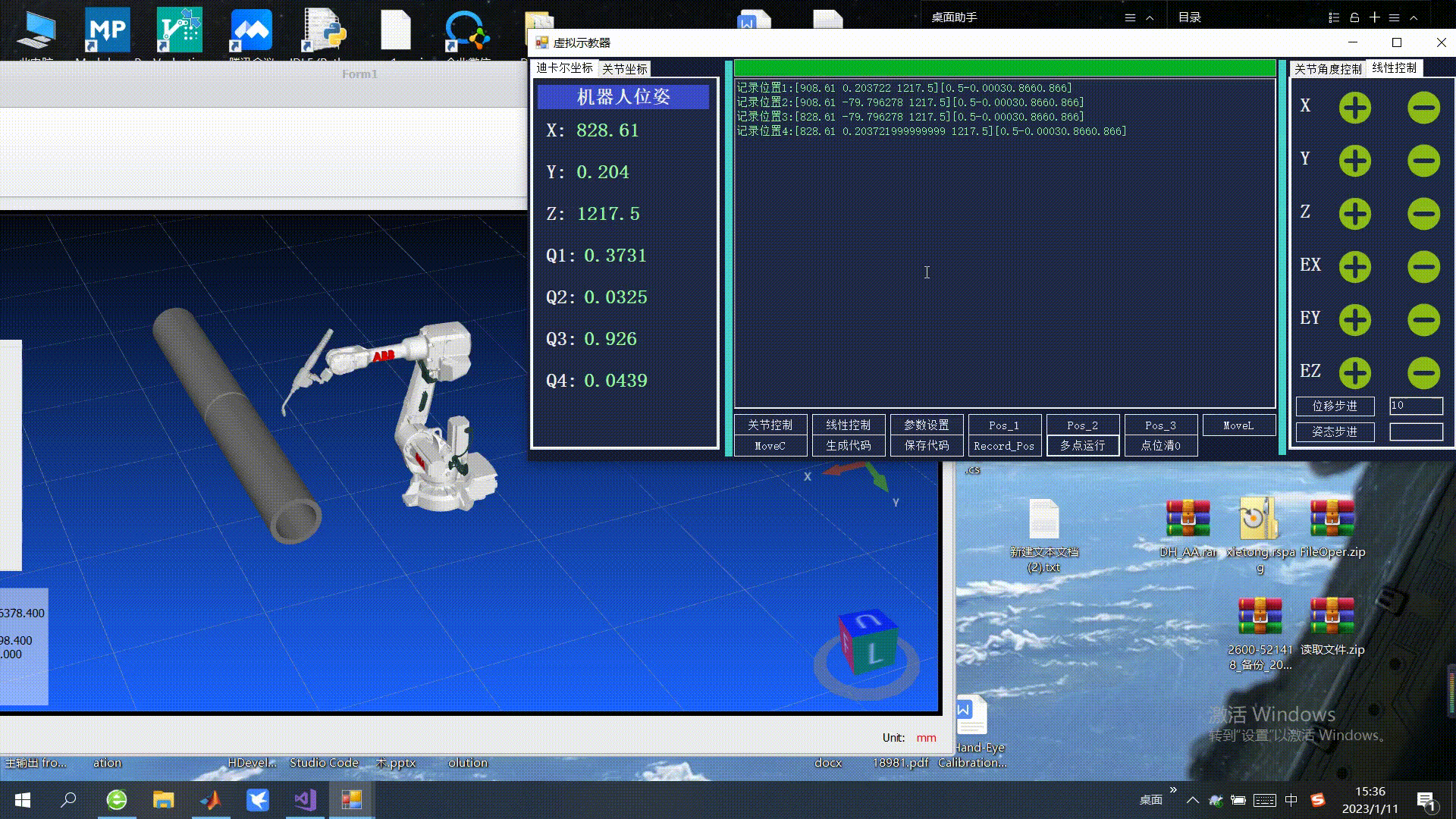Click the green progress bar
Image resolution: width=1456 pixels, height=819 pixels.
(x=1004, y=68)
